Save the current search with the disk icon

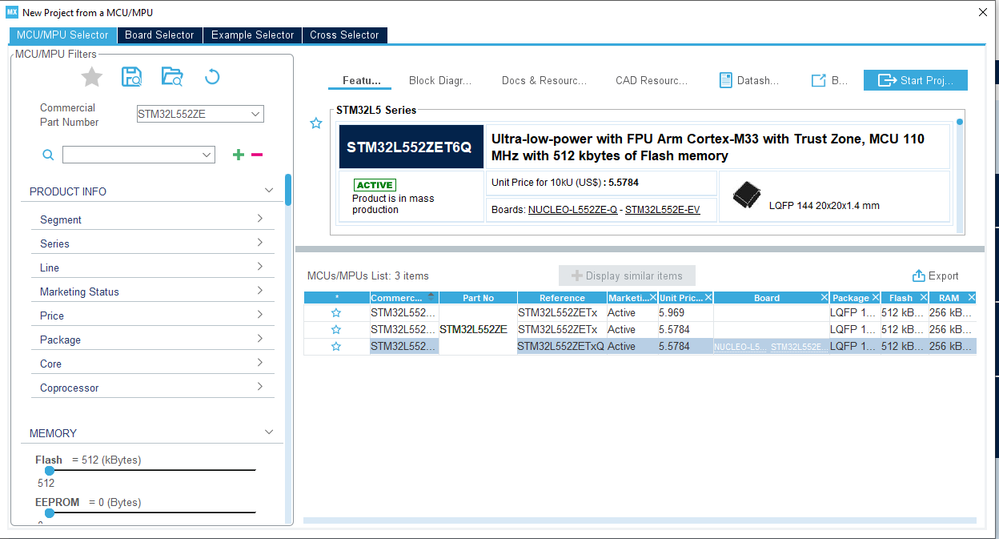131,77
